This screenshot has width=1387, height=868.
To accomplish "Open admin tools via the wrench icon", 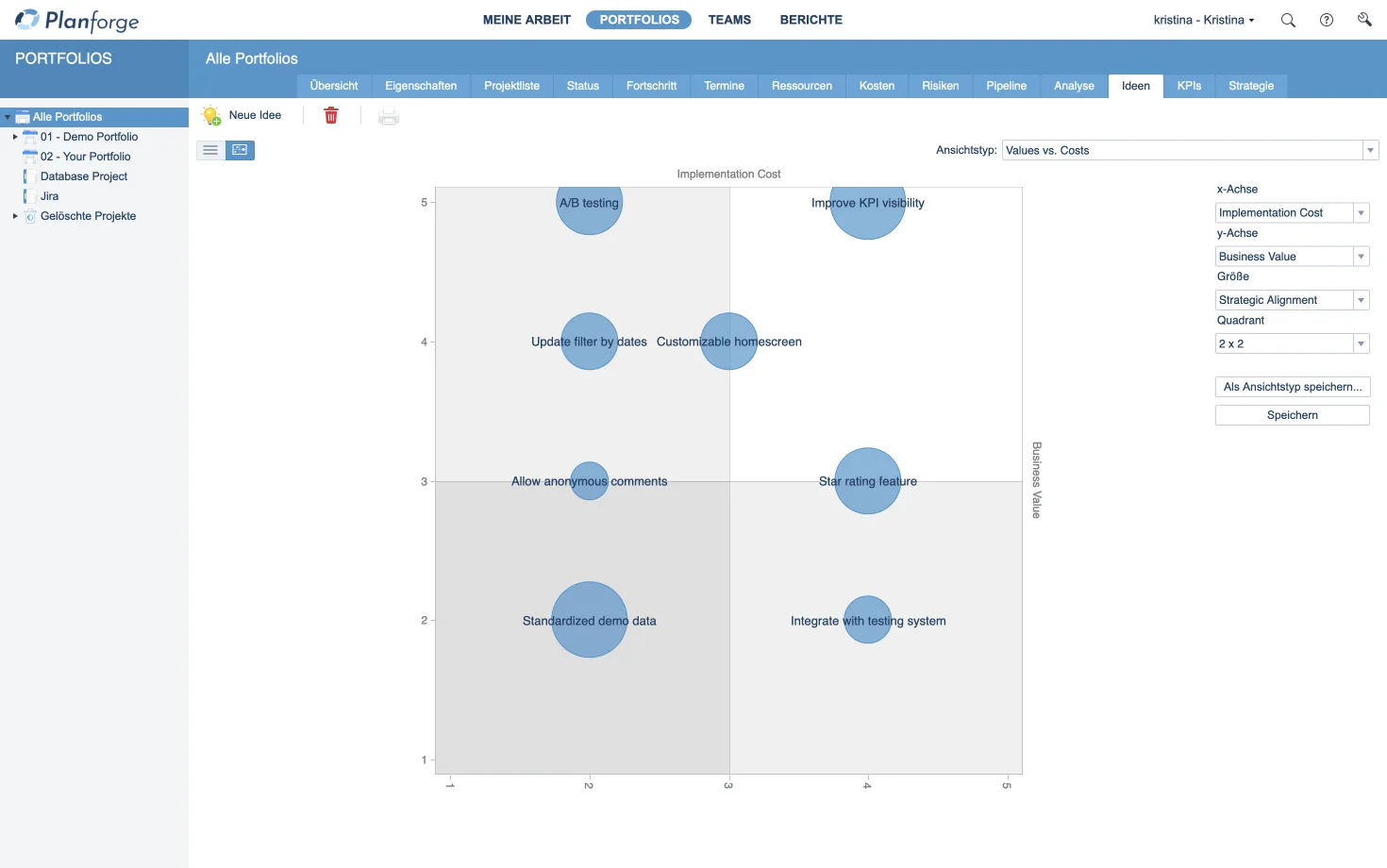I will coord(1363,19).
